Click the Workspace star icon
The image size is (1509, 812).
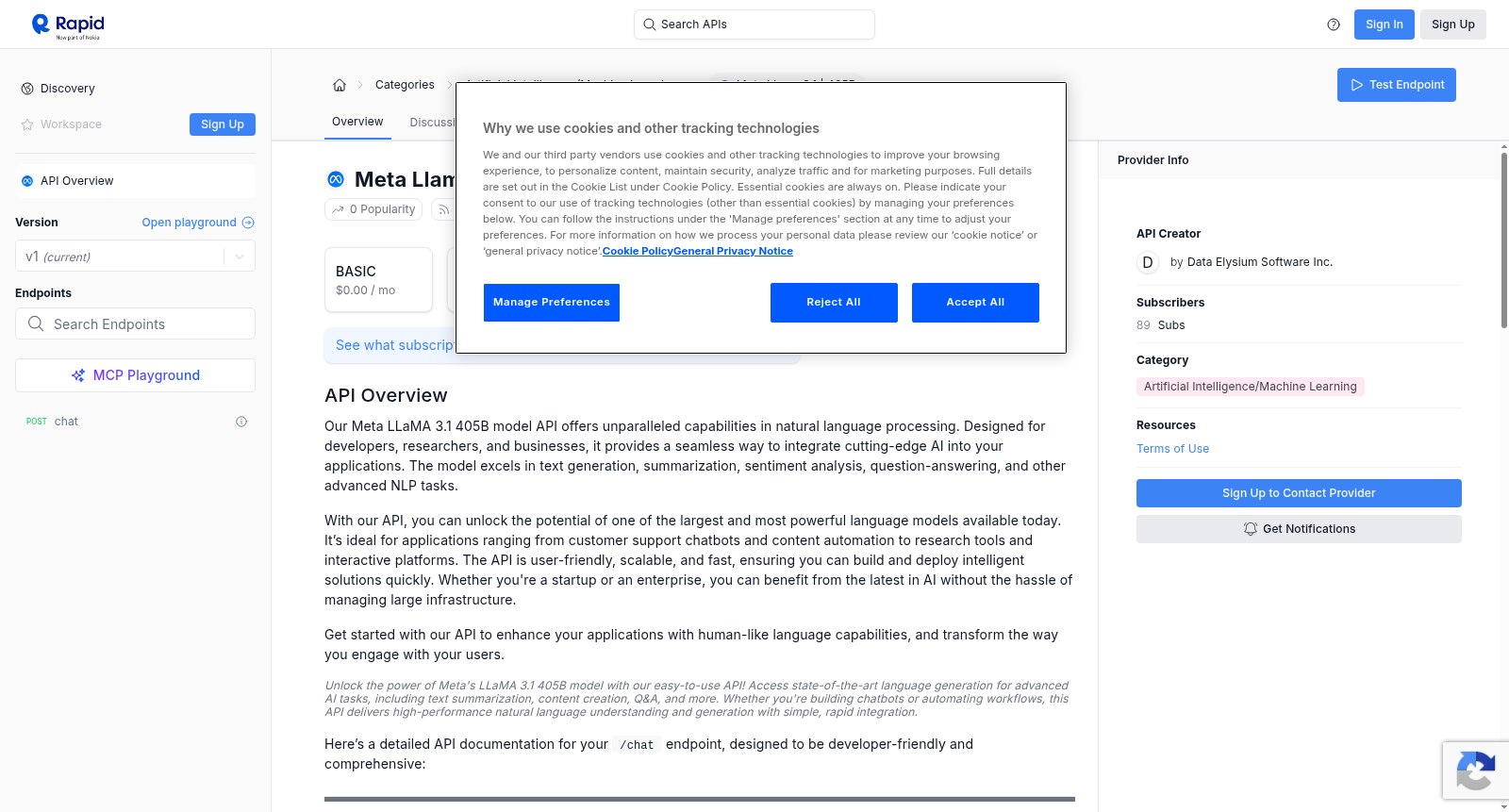coord(27,124)
